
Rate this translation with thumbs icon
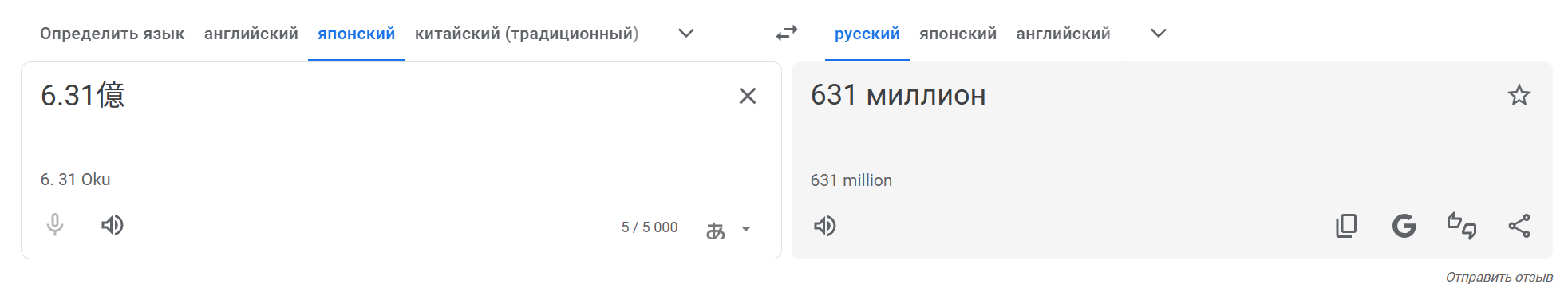(x=1462, y=226)
